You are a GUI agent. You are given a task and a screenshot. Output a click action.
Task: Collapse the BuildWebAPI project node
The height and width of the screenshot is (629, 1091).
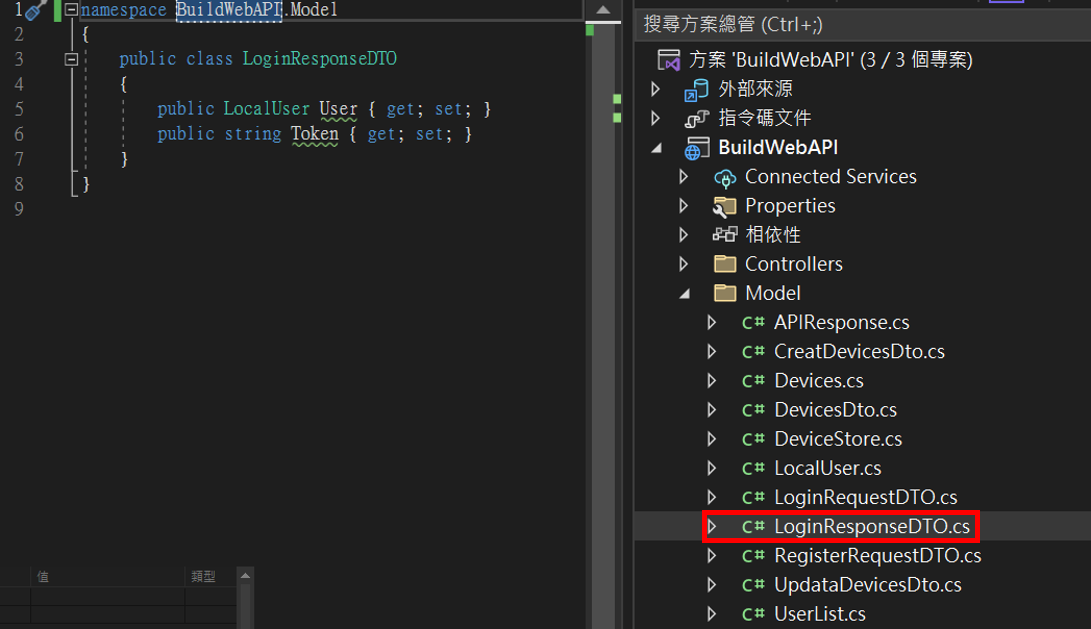[x=656, y=148]
